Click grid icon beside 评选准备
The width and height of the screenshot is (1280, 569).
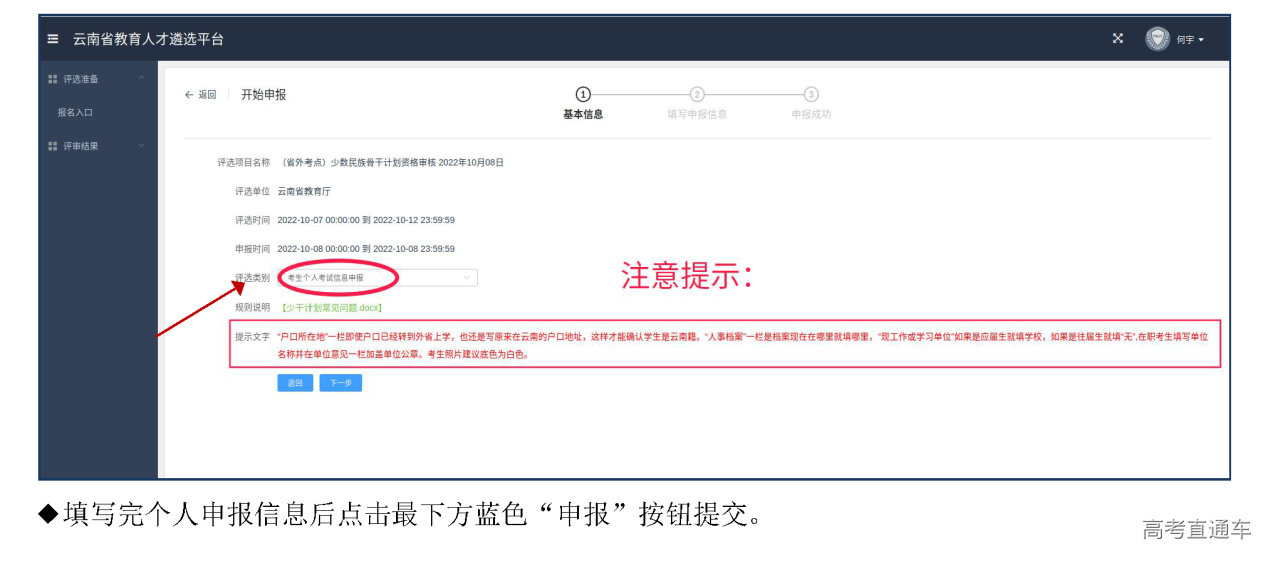pos(53,79)
